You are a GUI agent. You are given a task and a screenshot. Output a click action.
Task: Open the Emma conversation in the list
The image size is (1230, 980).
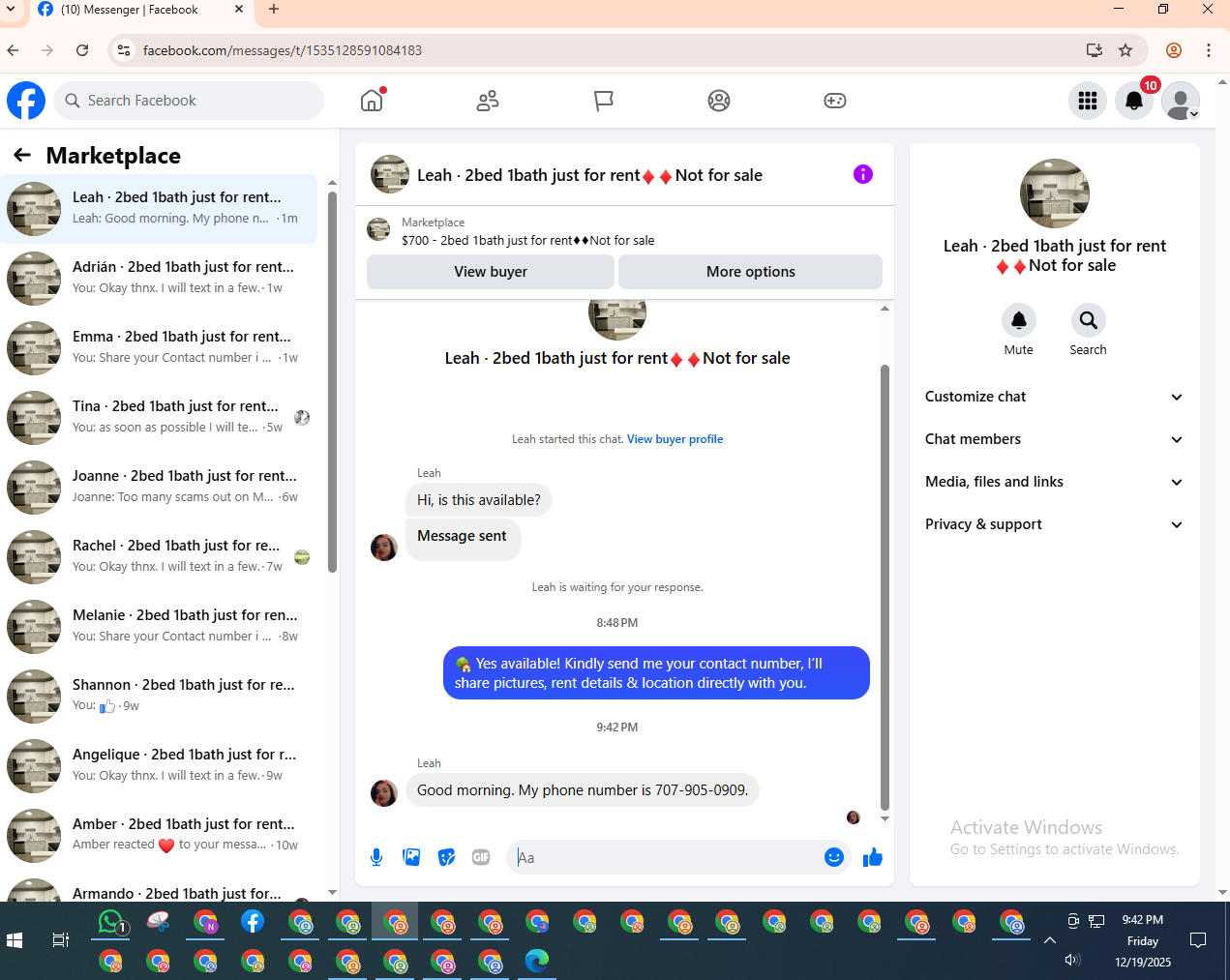tap(159, 347)
